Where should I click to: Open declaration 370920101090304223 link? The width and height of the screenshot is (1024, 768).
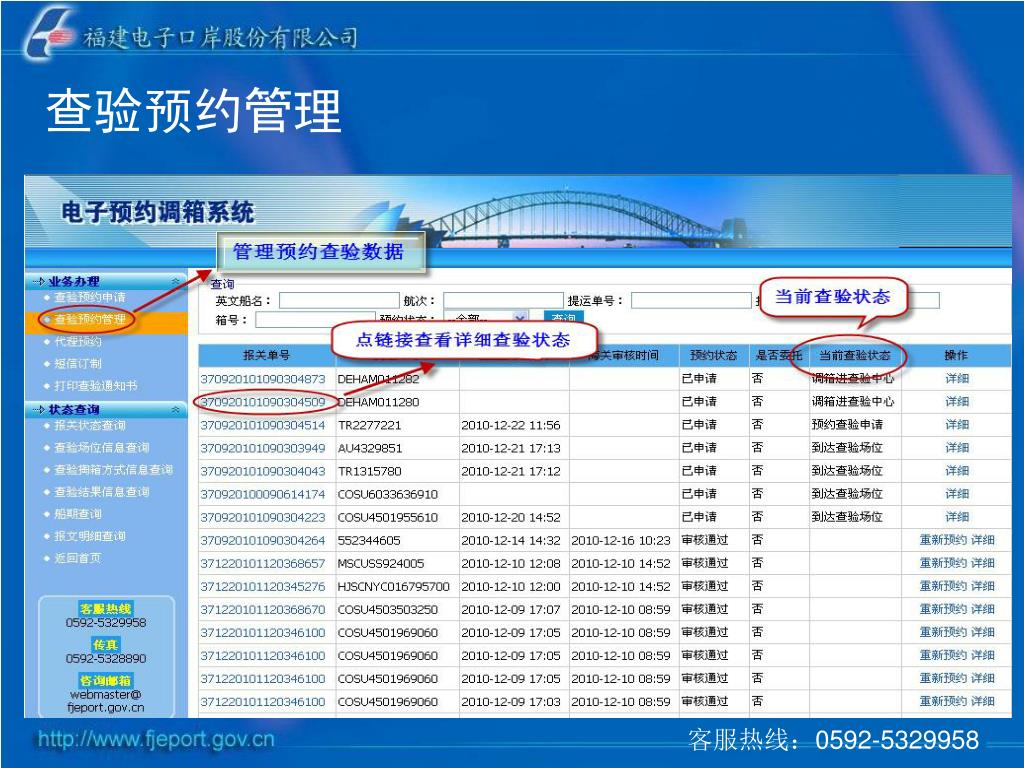[263, 517]
